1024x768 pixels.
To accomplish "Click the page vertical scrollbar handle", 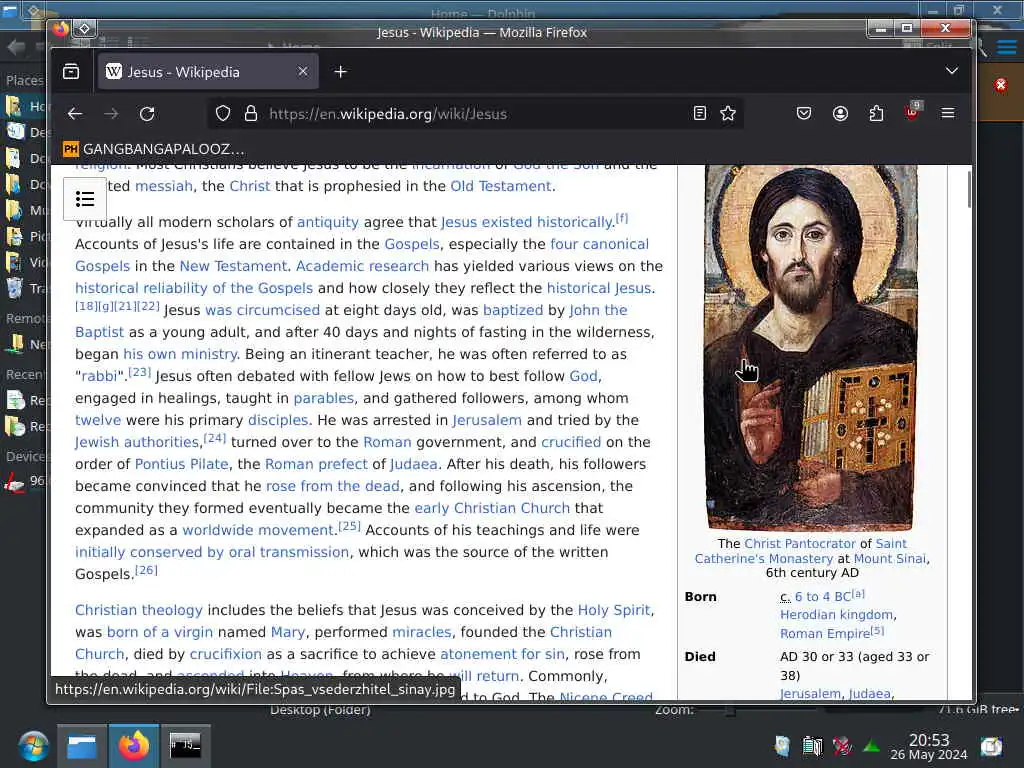I will tap(969, 189).
